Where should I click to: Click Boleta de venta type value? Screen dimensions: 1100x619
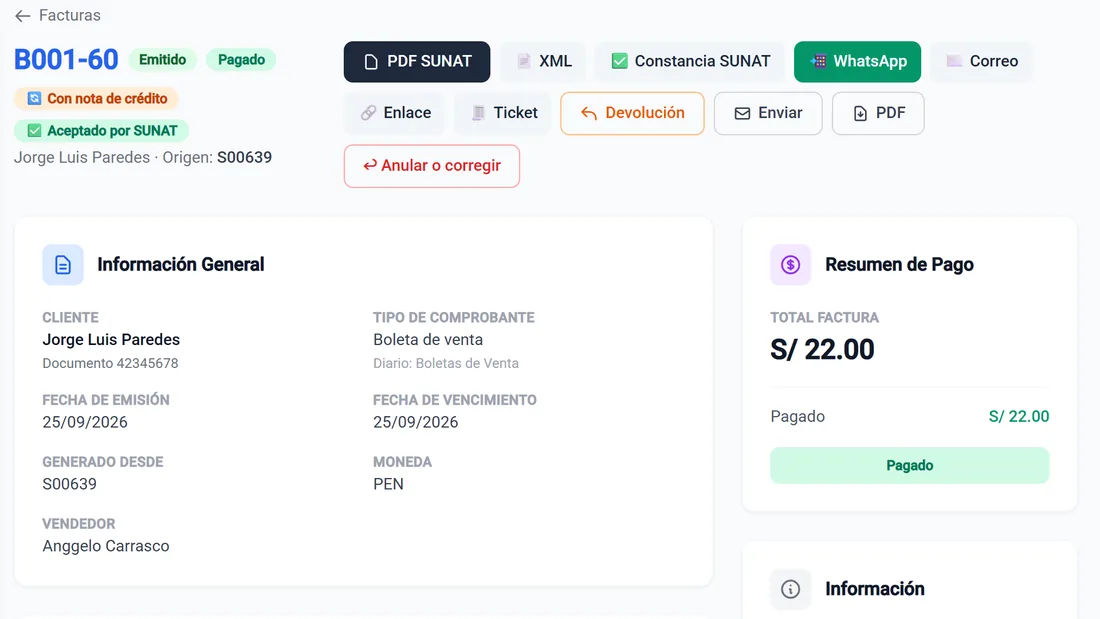[x=428, y=340]
